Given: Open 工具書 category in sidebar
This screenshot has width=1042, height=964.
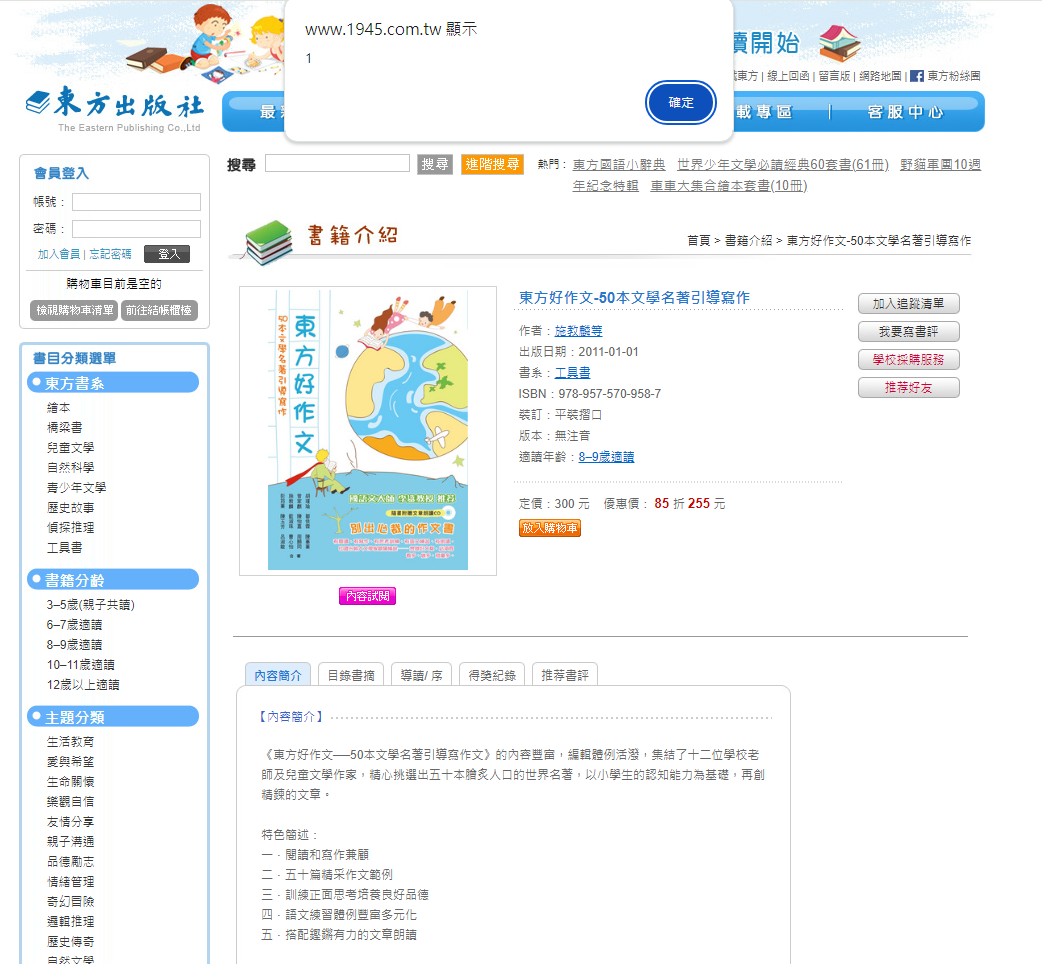Looking at the screenshot, I should point(64,547).
